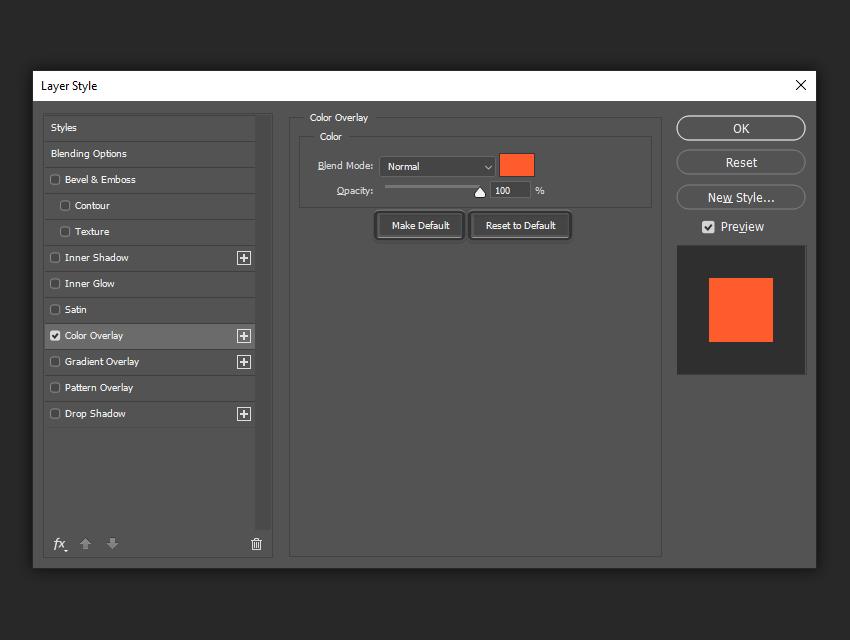
Task: Click the move effect down arrow
Action: coord(112,544)
